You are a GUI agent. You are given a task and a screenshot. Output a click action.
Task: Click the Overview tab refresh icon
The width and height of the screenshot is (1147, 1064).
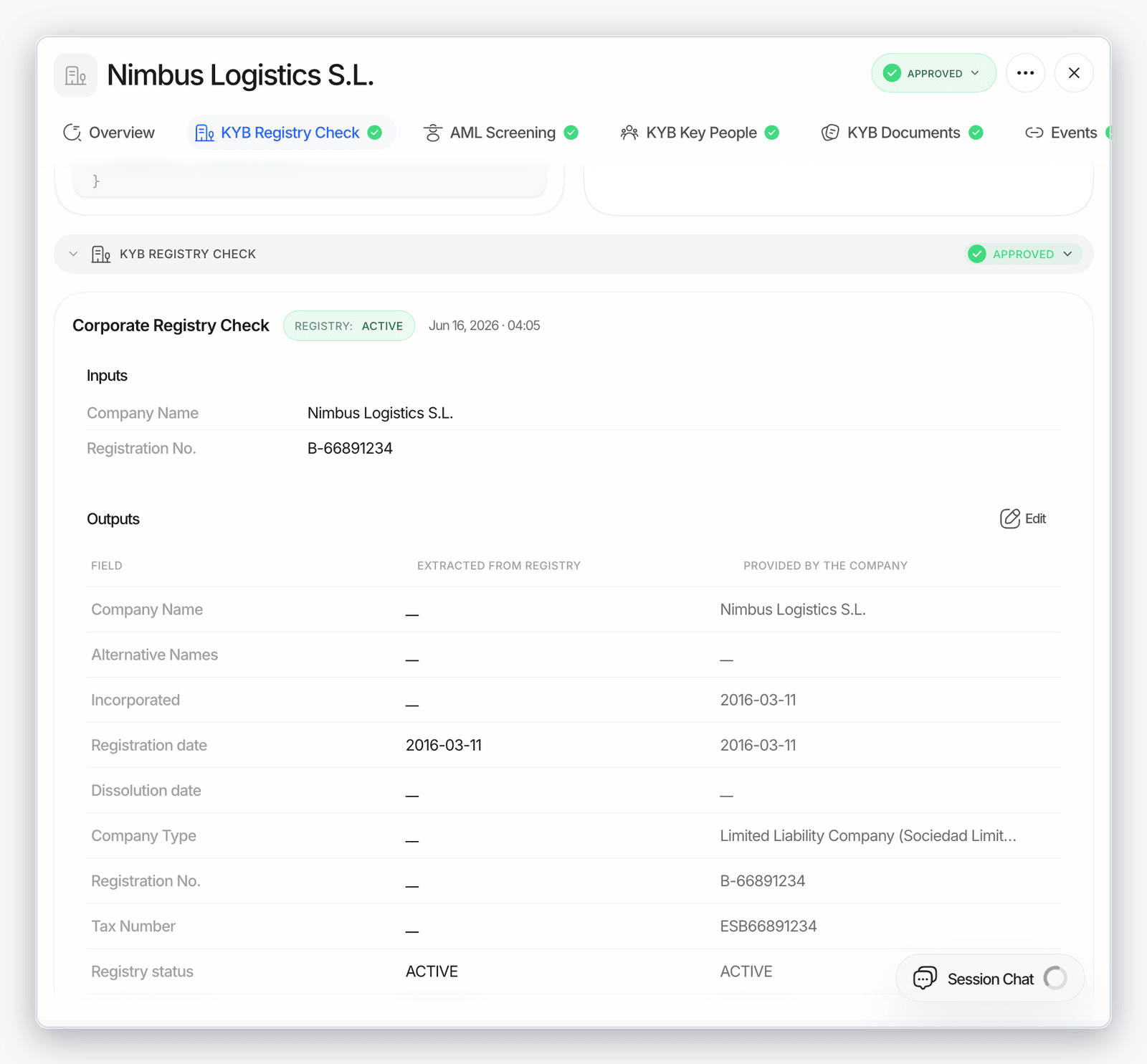tap(72, 133)
